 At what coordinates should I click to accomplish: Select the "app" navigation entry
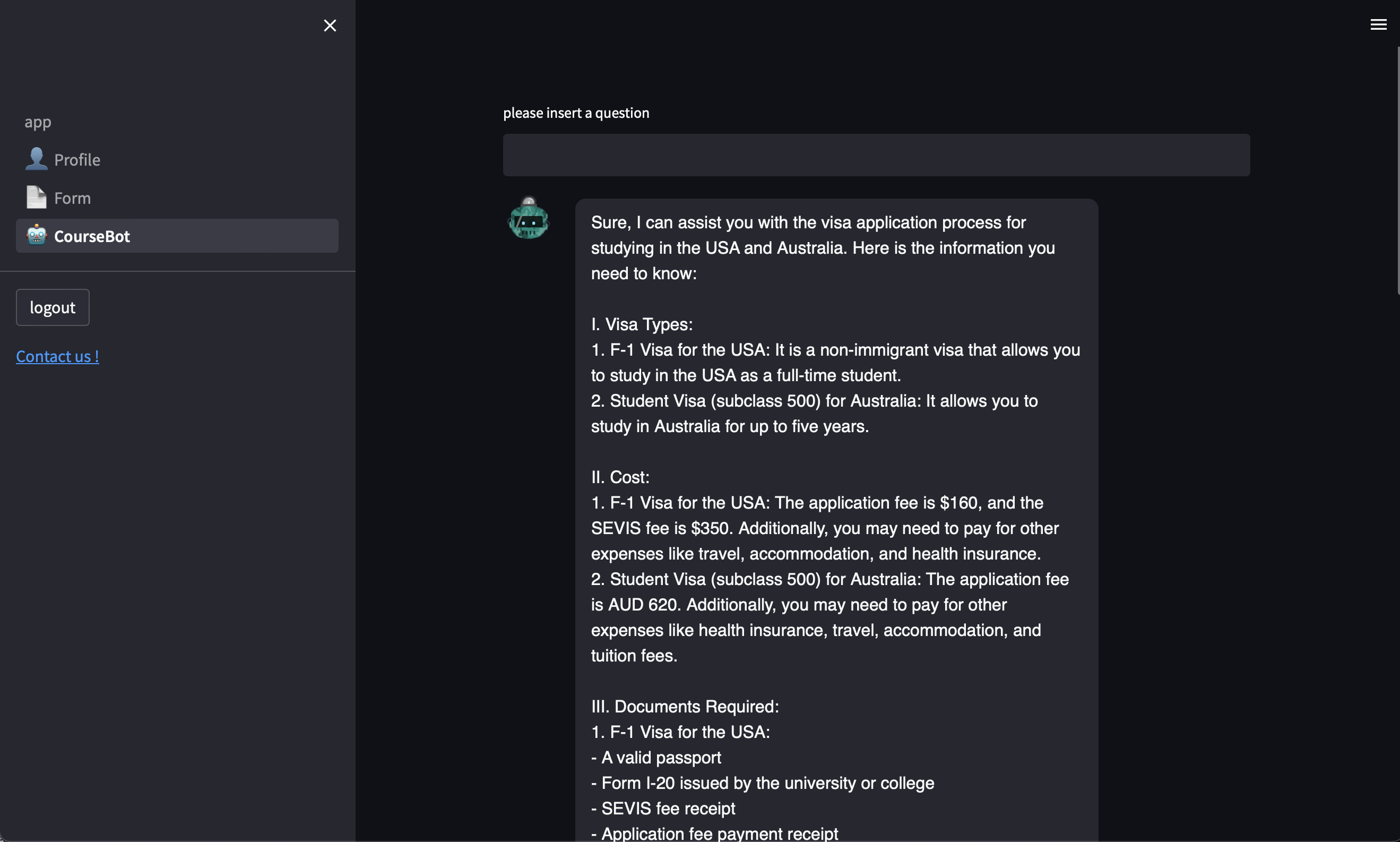(x=38, y=122)
